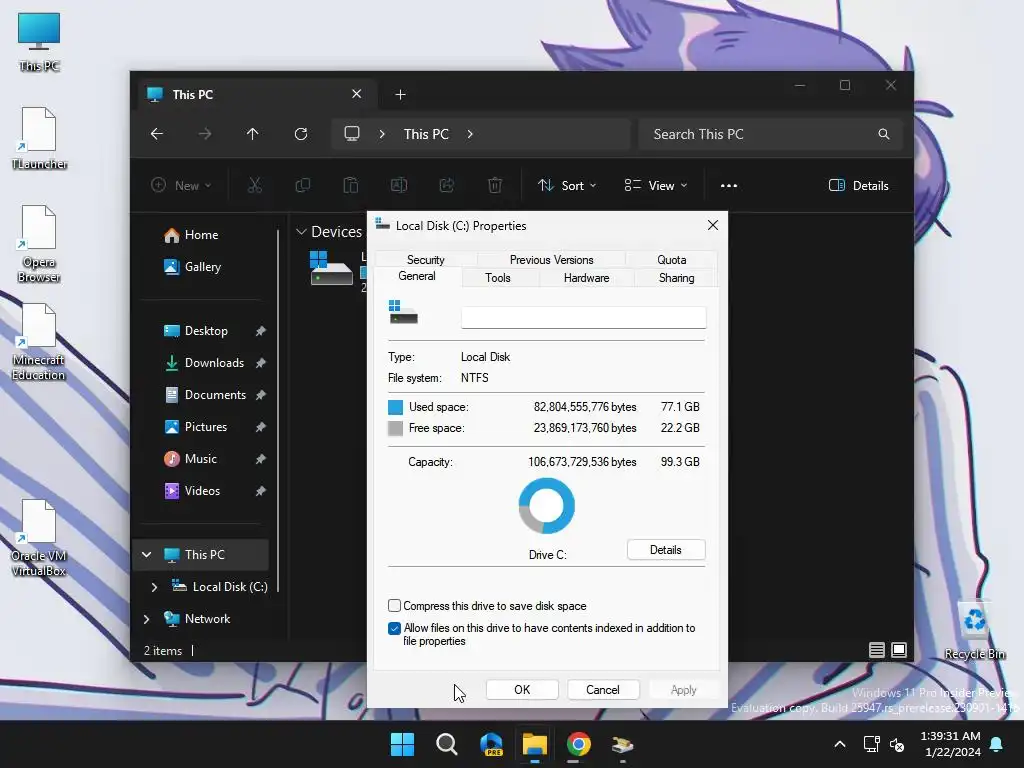
Task: Expand the Local Disk (C:) tree node
Action: [x=154, y=586]
